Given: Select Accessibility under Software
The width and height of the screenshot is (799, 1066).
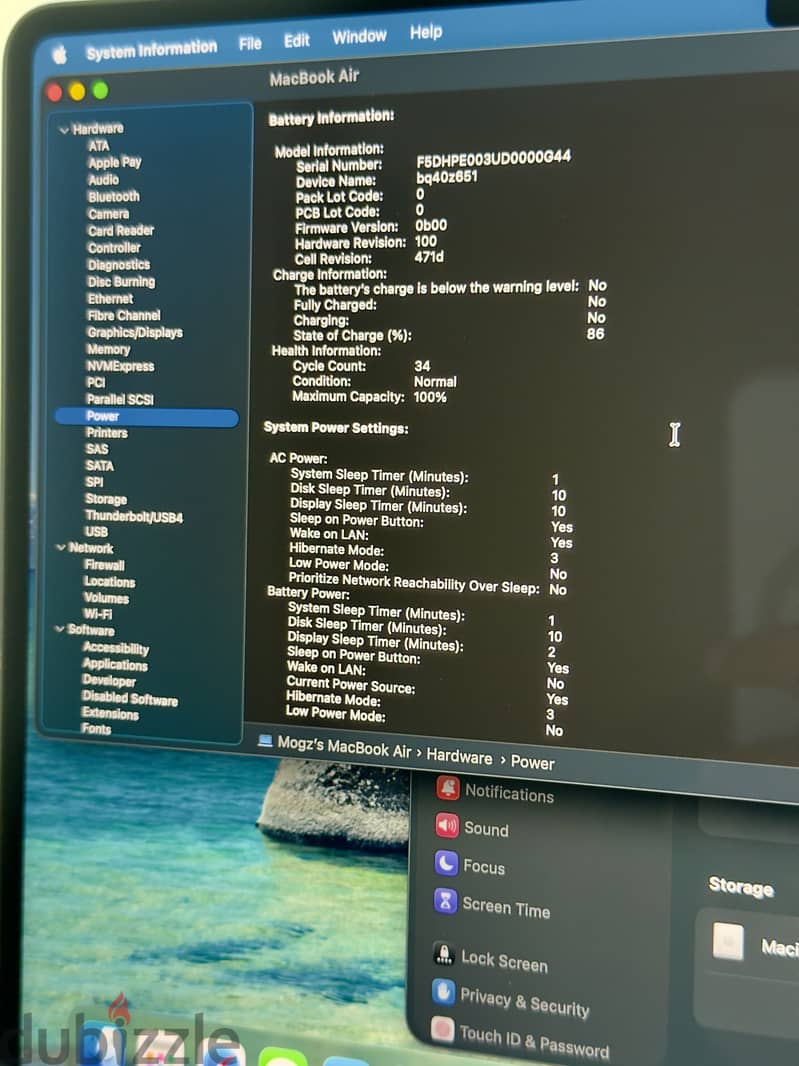Looking at the screenshot, I should click(116, 649).
